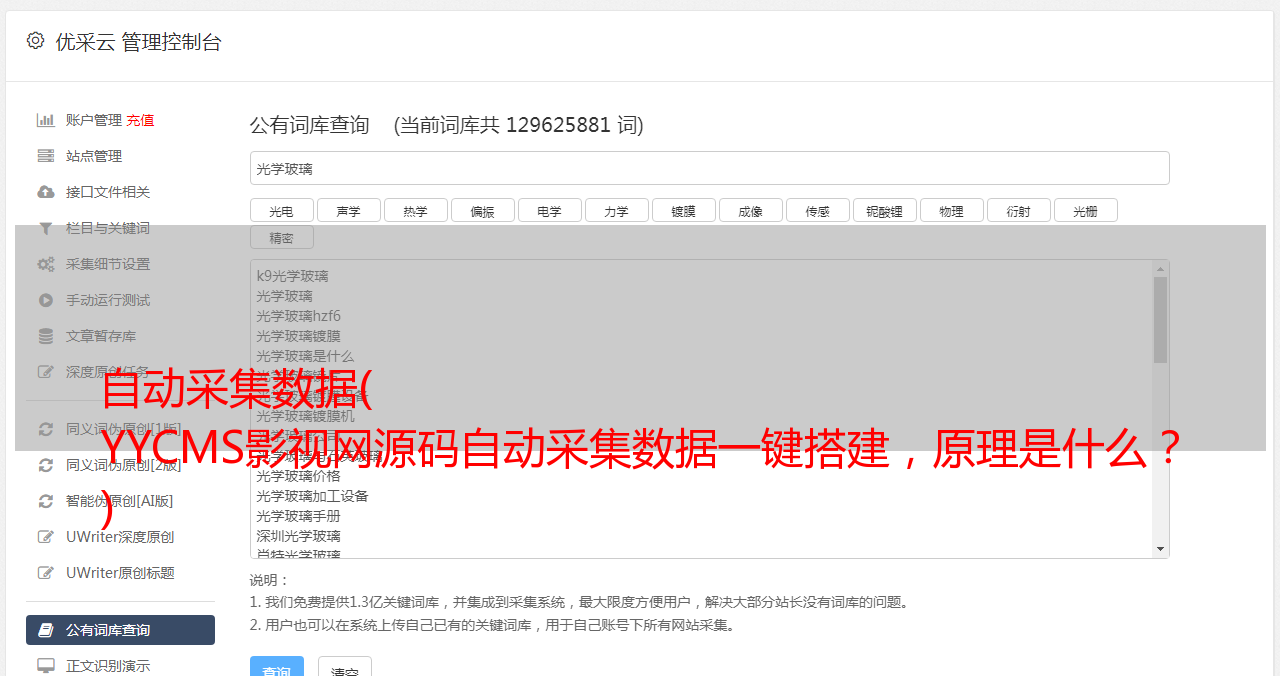Click the gear icon beside 优采云 管理控制台
The image size is (1280, 676).
(x=36, y=41)
